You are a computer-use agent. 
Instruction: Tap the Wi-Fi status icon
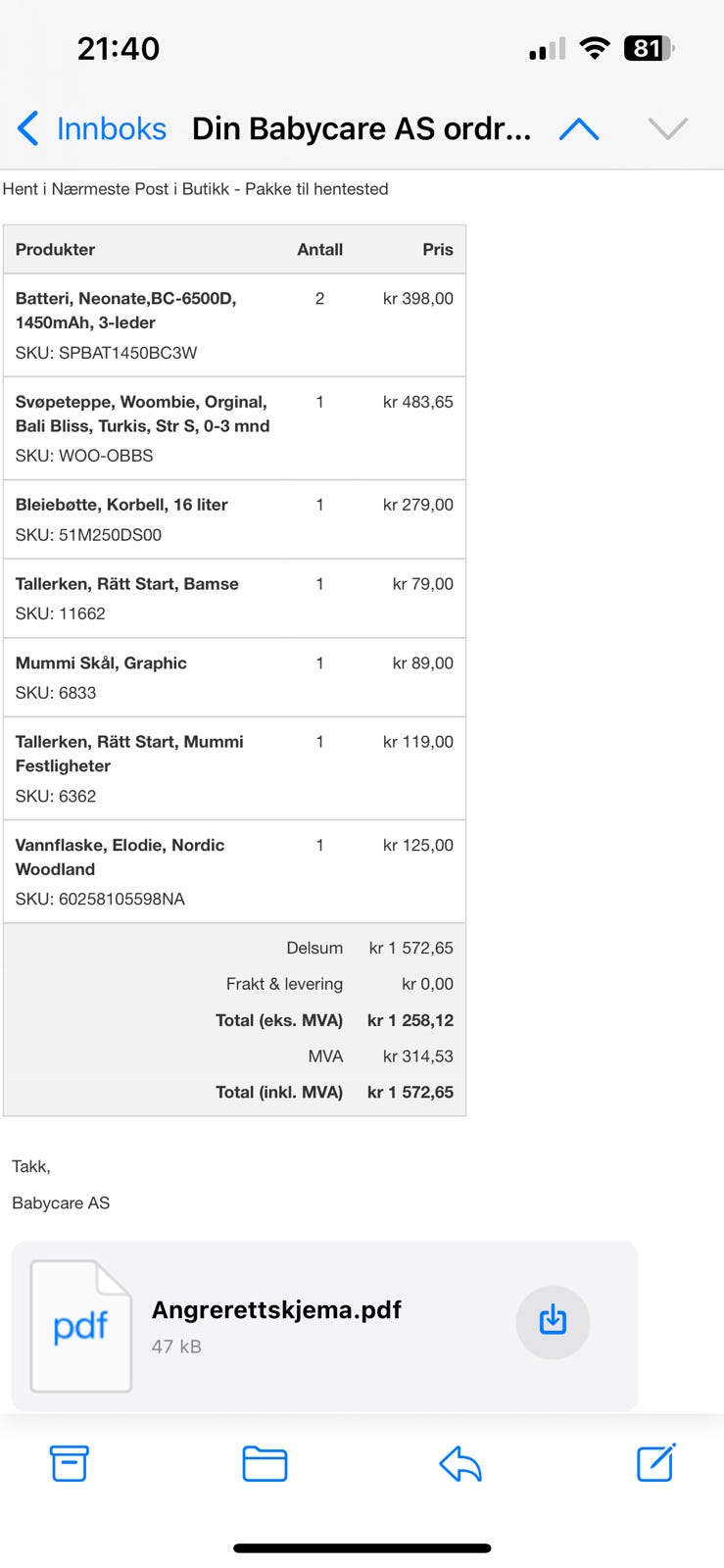[595, 48]
